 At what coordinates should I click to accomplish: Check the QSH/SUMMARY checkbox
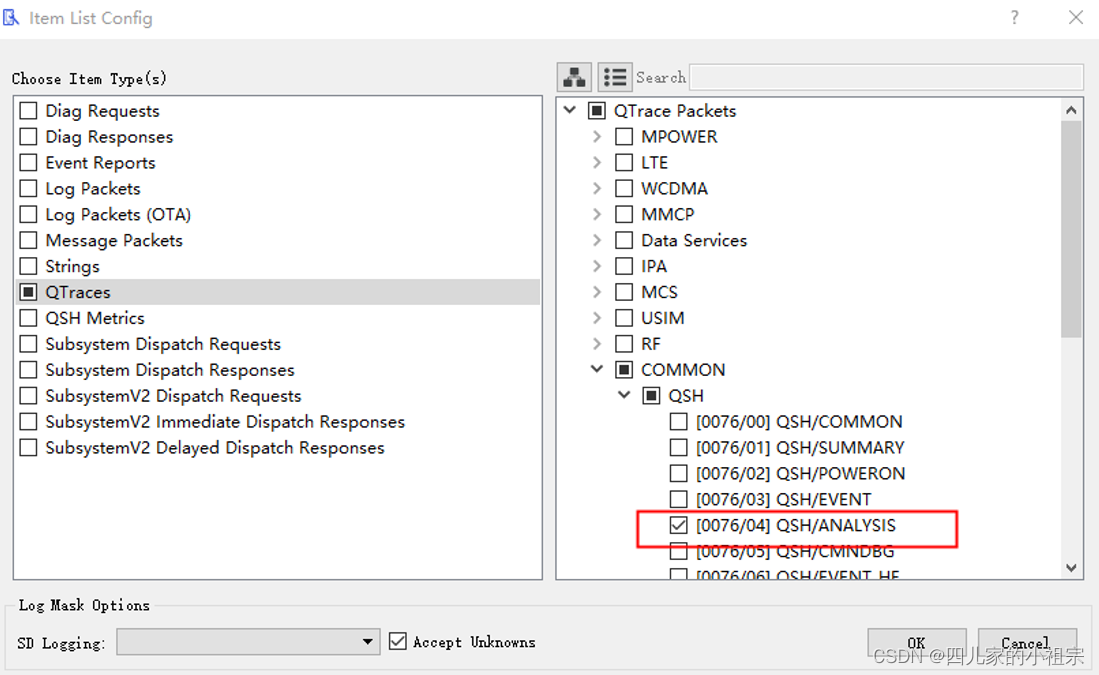click(678, 448)
